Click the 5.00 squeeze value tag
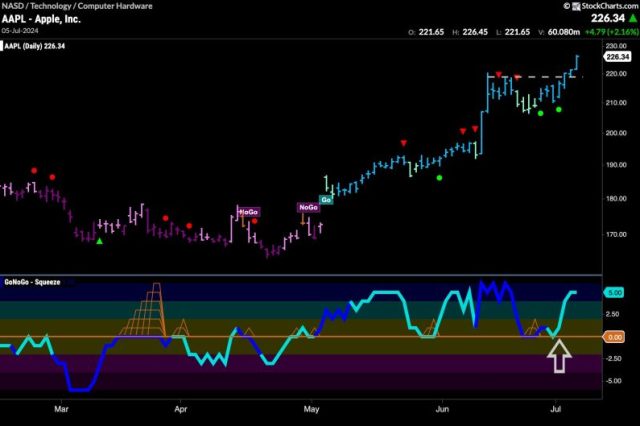640x426 pixels. [x=614, y=293]
